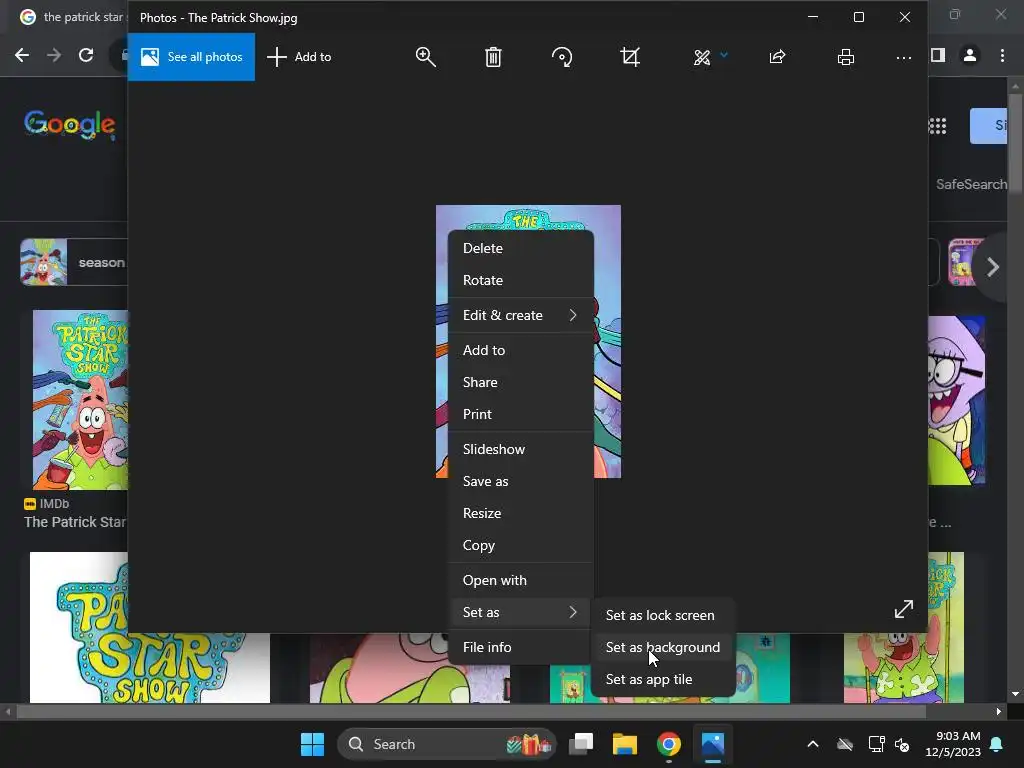Click Chrome back arrow button
The image size is (1024, 768).
click(x=22, y=56)
